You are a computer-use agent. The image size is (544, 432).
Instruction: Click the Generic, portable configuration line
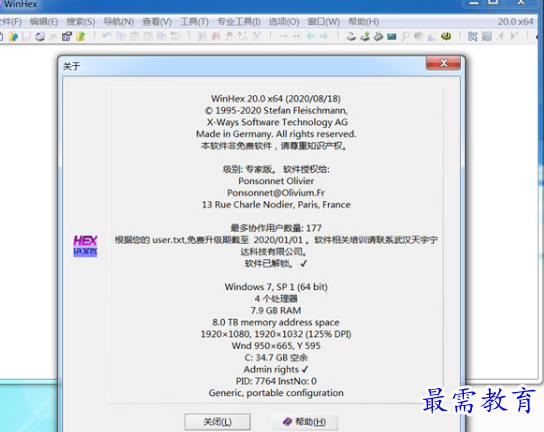(276, 393)
